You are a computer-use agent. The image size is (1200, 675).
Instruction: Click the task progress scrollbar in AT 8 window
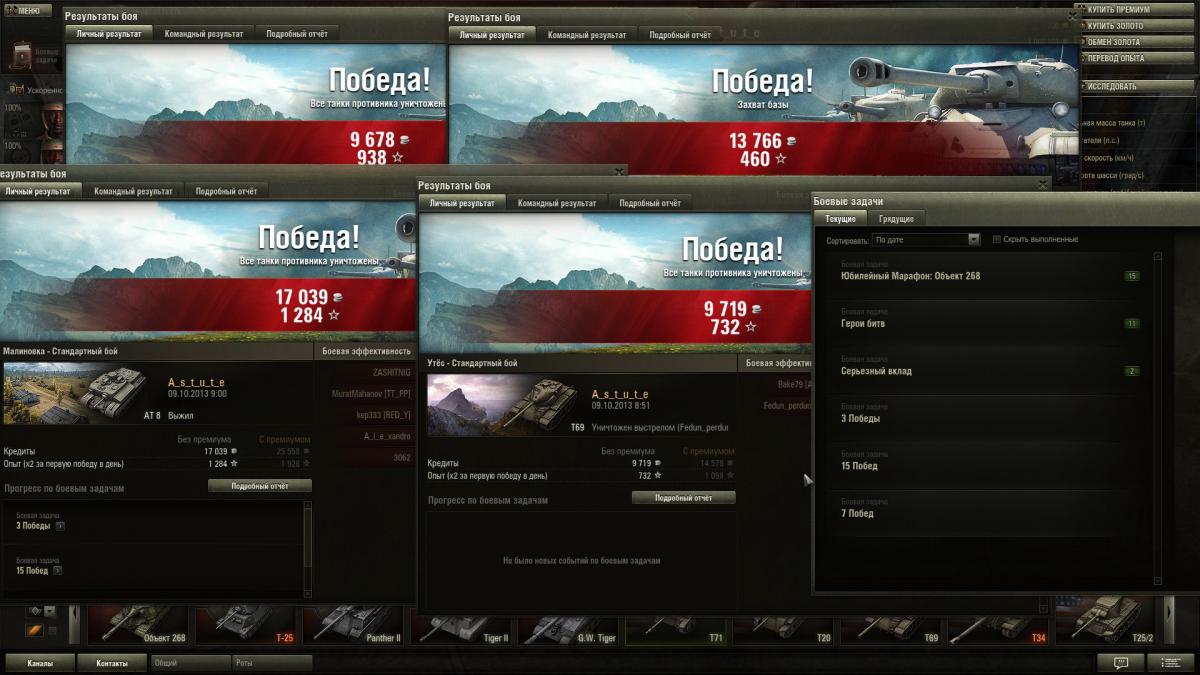click(x=308, y=550)
